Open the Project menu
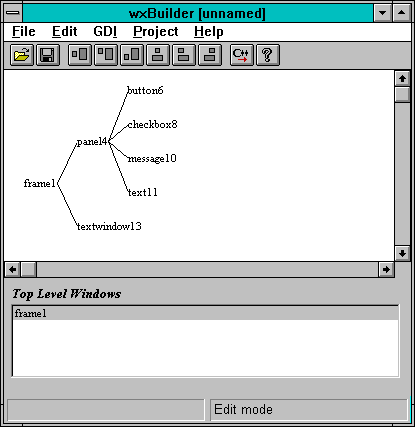 156,32
